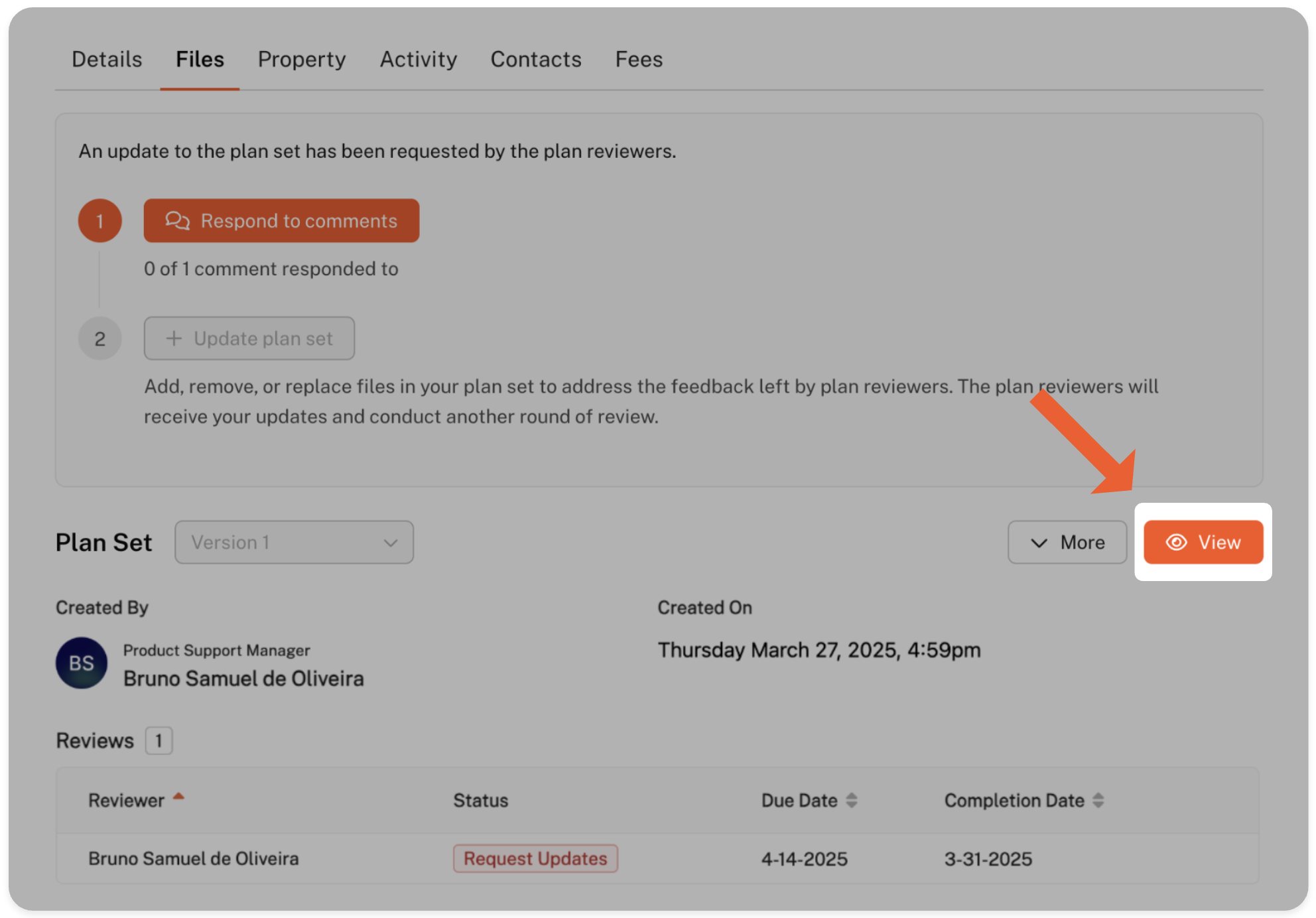This screenshot has width=1316, height=918.
Task: Go to the Activity tab
Action: pyautogui.click(x=418, y=59)
